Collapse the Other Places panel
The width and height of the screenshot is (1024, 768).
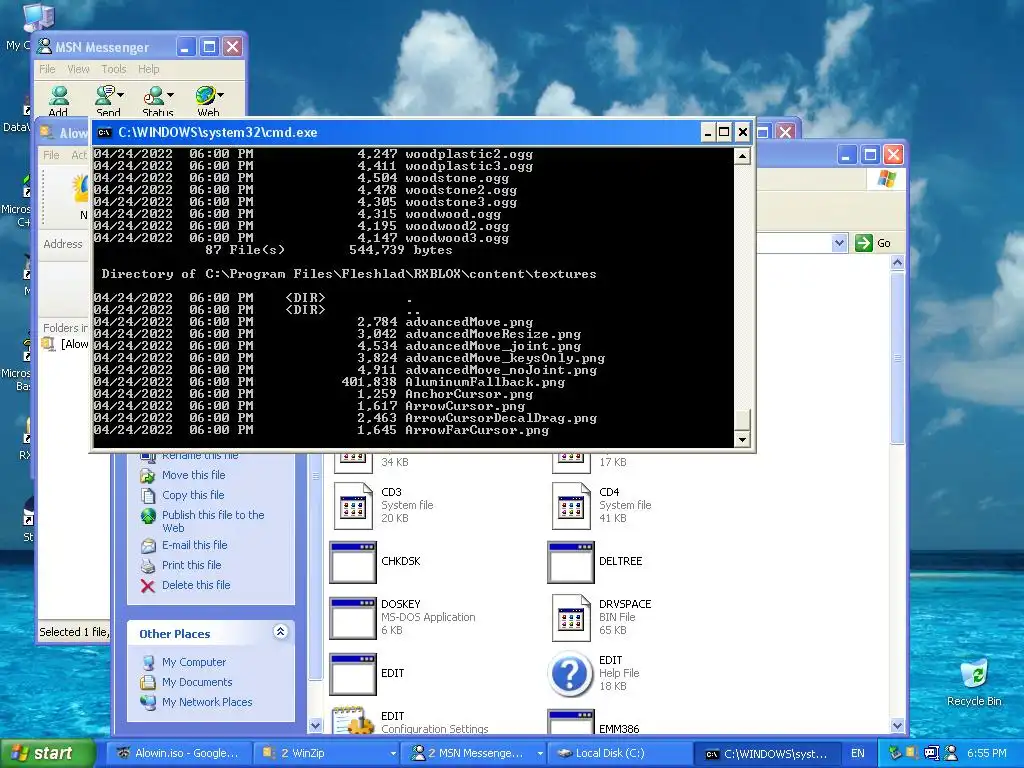click(x=280, y=632)
